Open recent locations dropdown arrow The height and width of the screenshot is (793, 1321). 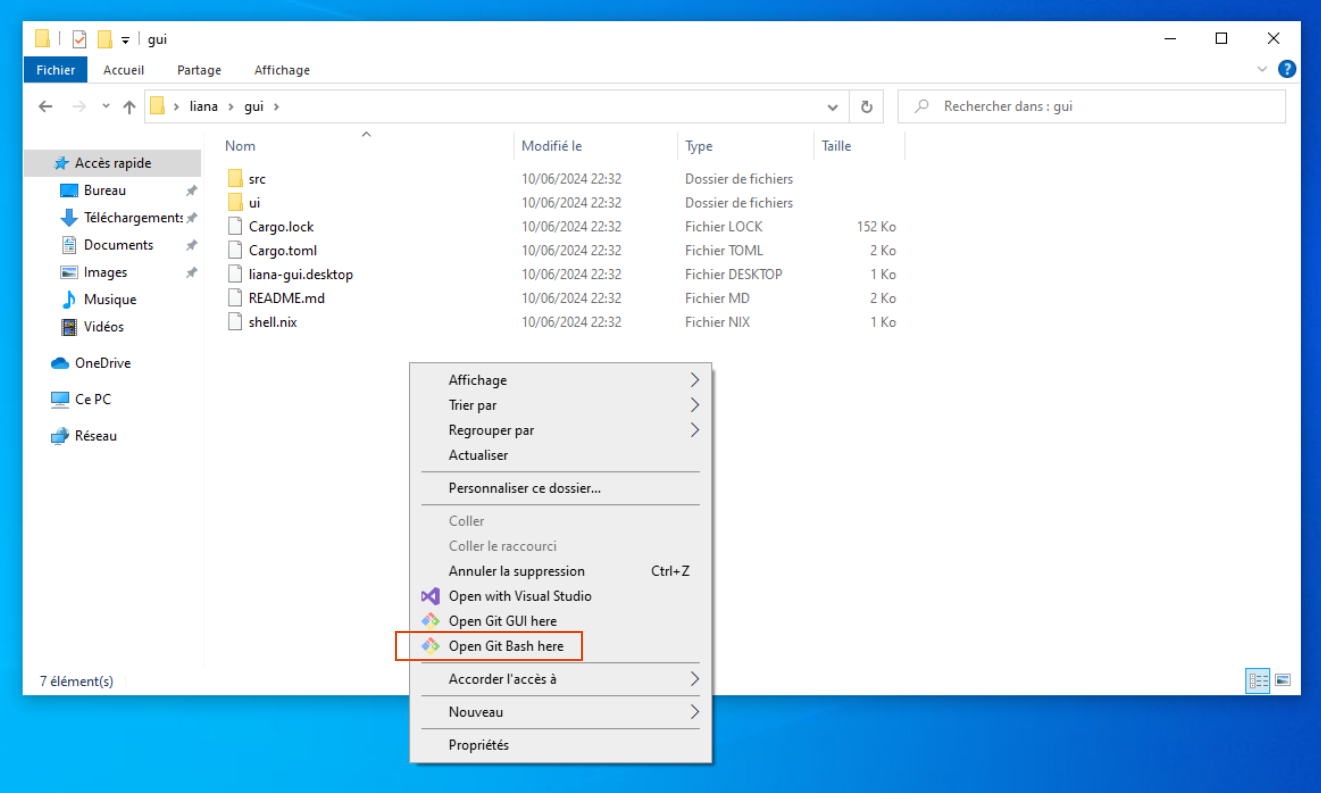click(x=106, y=107)
